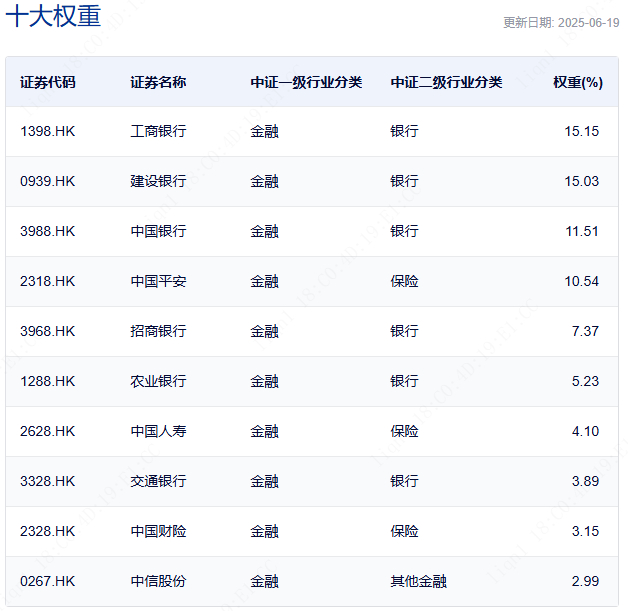628x611 pixels.
Task: Click 金融 in the 中国平安 row
Action: coord(264,281)
